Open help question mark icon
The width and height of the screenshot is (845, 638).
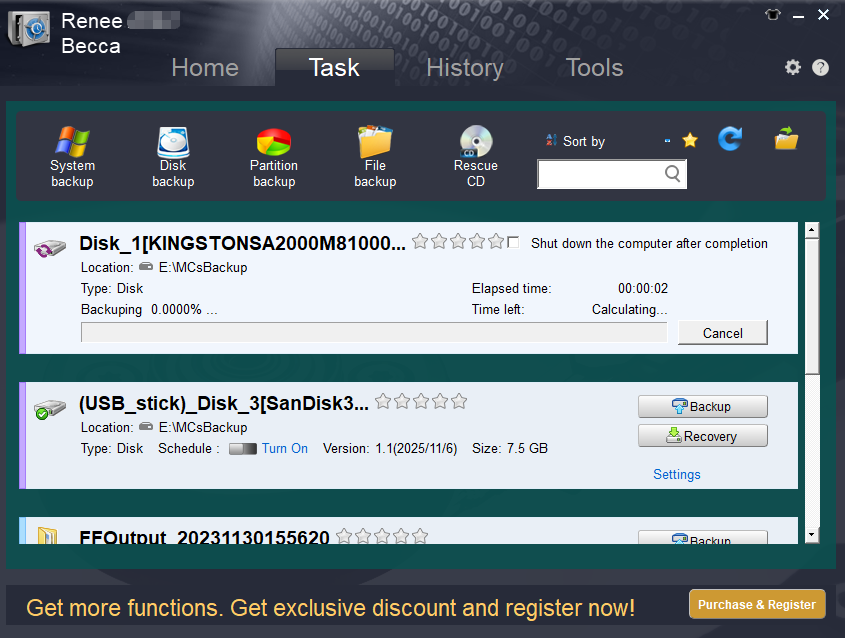coord(820,67)
